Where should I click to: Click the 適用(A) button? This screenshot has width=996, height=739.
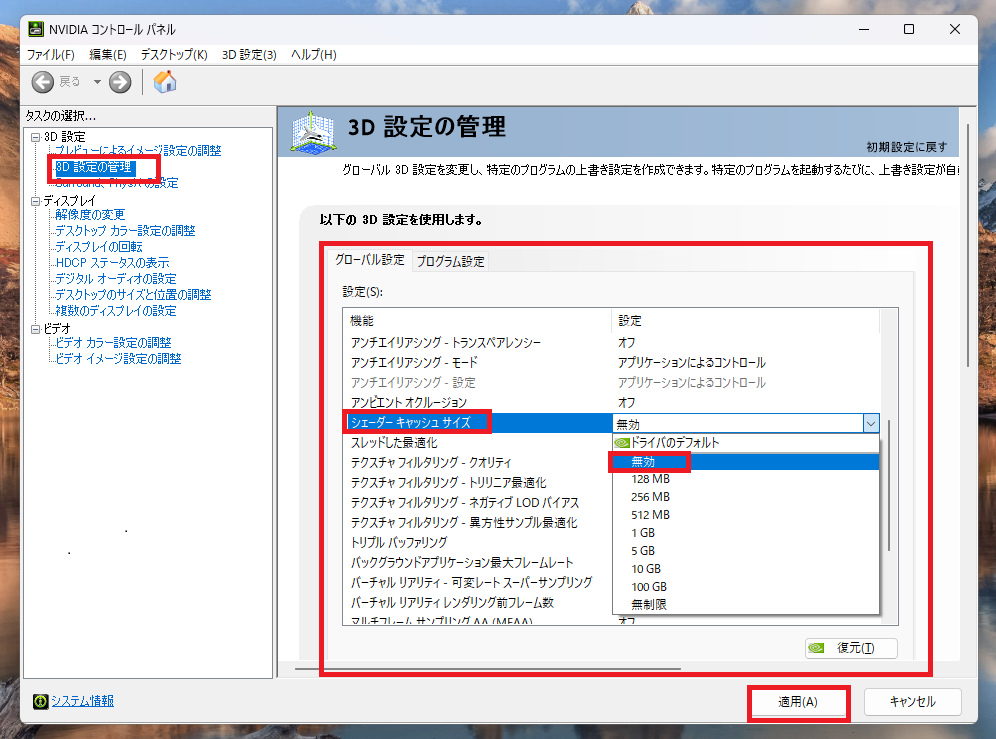[x=797, y=702]
